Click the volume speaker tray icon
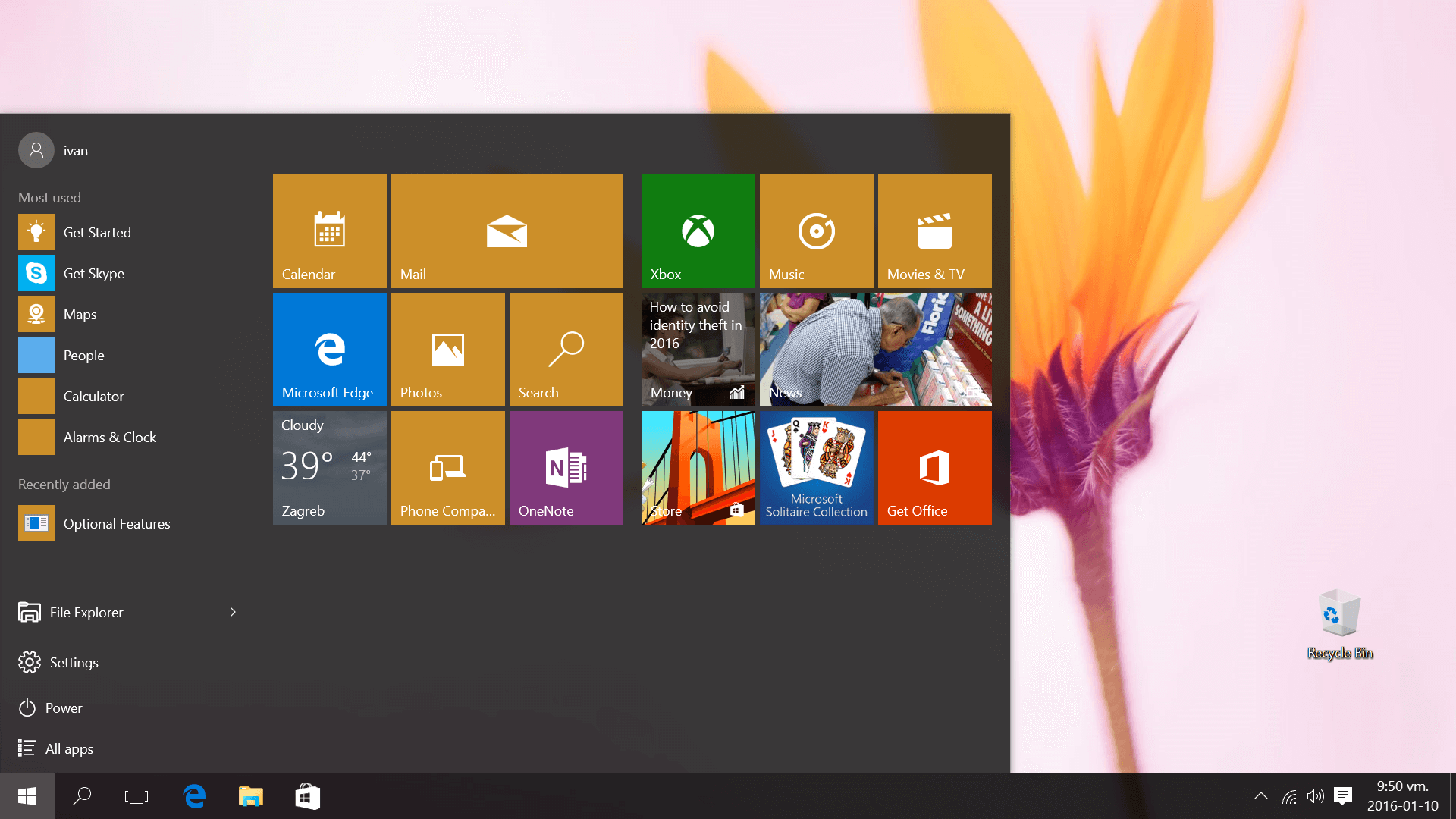 click(1315, 796)
